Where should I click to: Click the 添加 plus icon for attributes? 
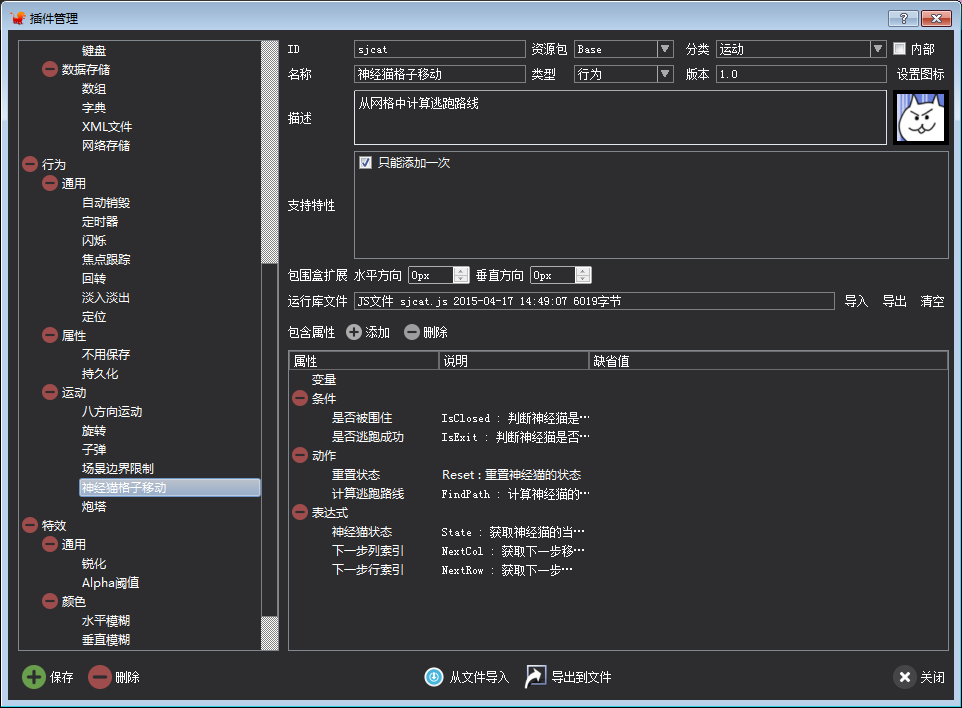[354, 332]
